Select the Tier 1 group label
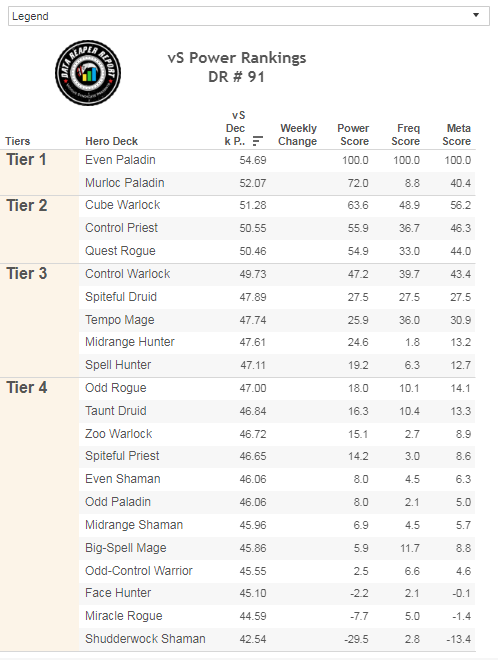 (x=26, y=160)
